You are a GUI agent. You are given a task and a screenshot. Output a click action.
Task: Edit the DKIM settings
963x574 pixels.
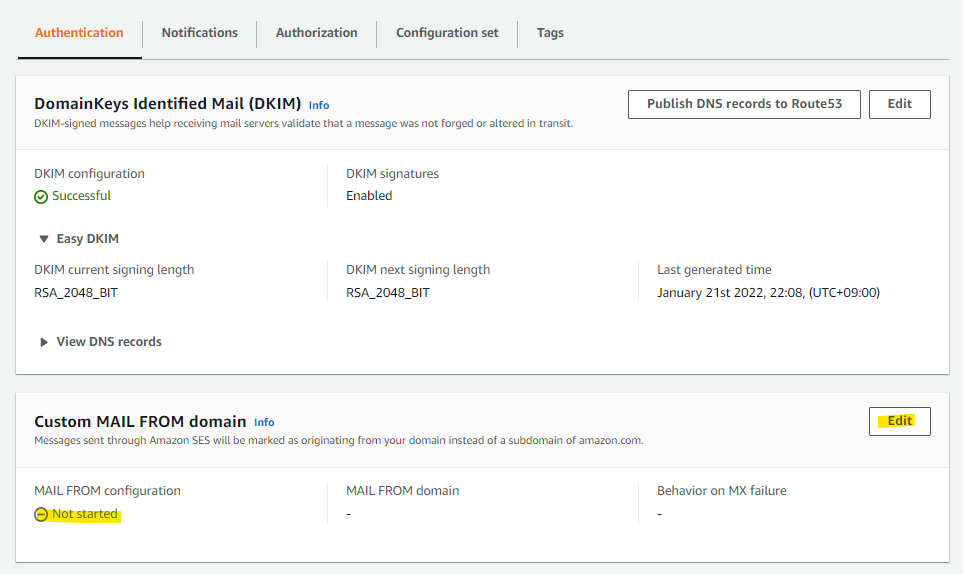[x=899, y=104]
